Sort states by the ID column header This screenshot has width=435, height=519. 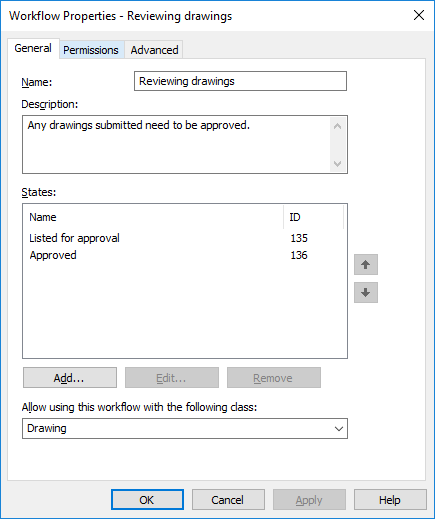[x=313, y=217]
